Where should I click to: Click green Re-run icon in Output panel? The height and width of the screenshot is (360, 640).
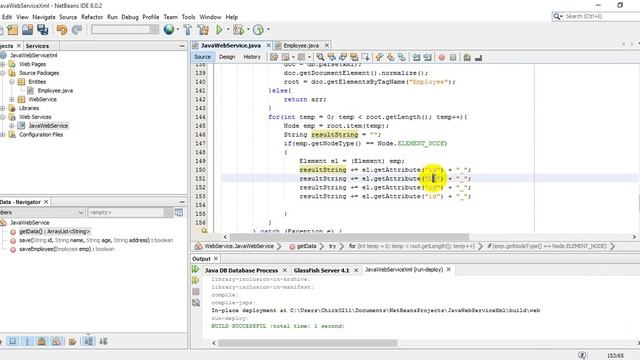(x=196, y=269)
